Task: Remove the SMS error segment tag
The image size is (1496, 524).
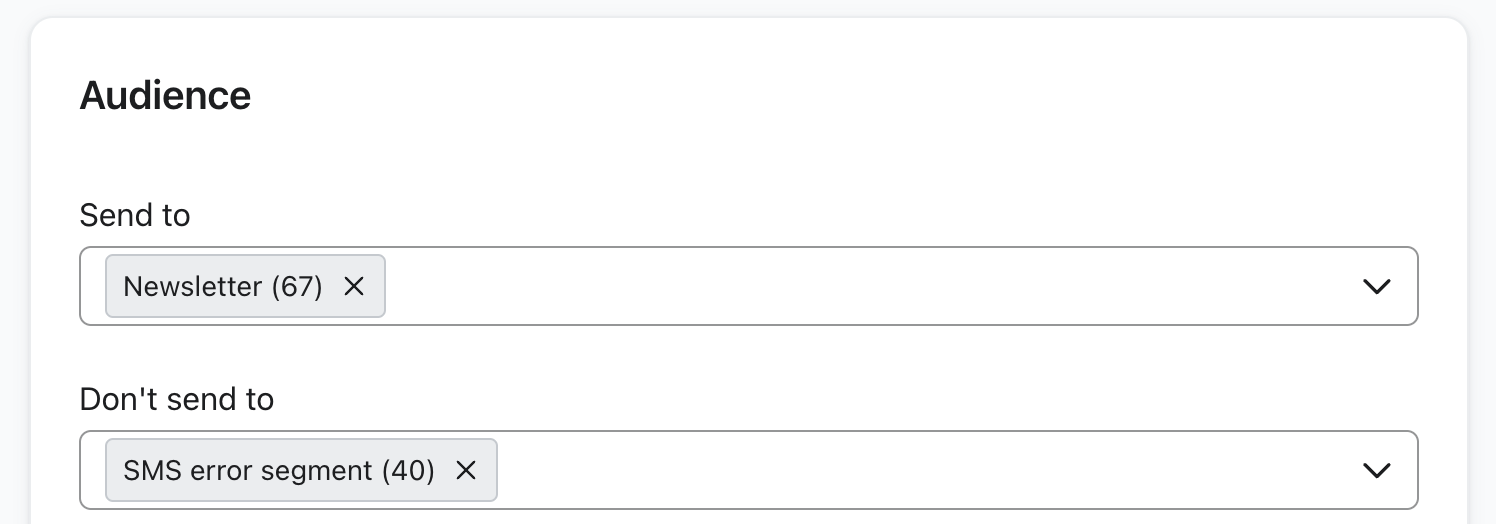Action: (x=466, y=471)
